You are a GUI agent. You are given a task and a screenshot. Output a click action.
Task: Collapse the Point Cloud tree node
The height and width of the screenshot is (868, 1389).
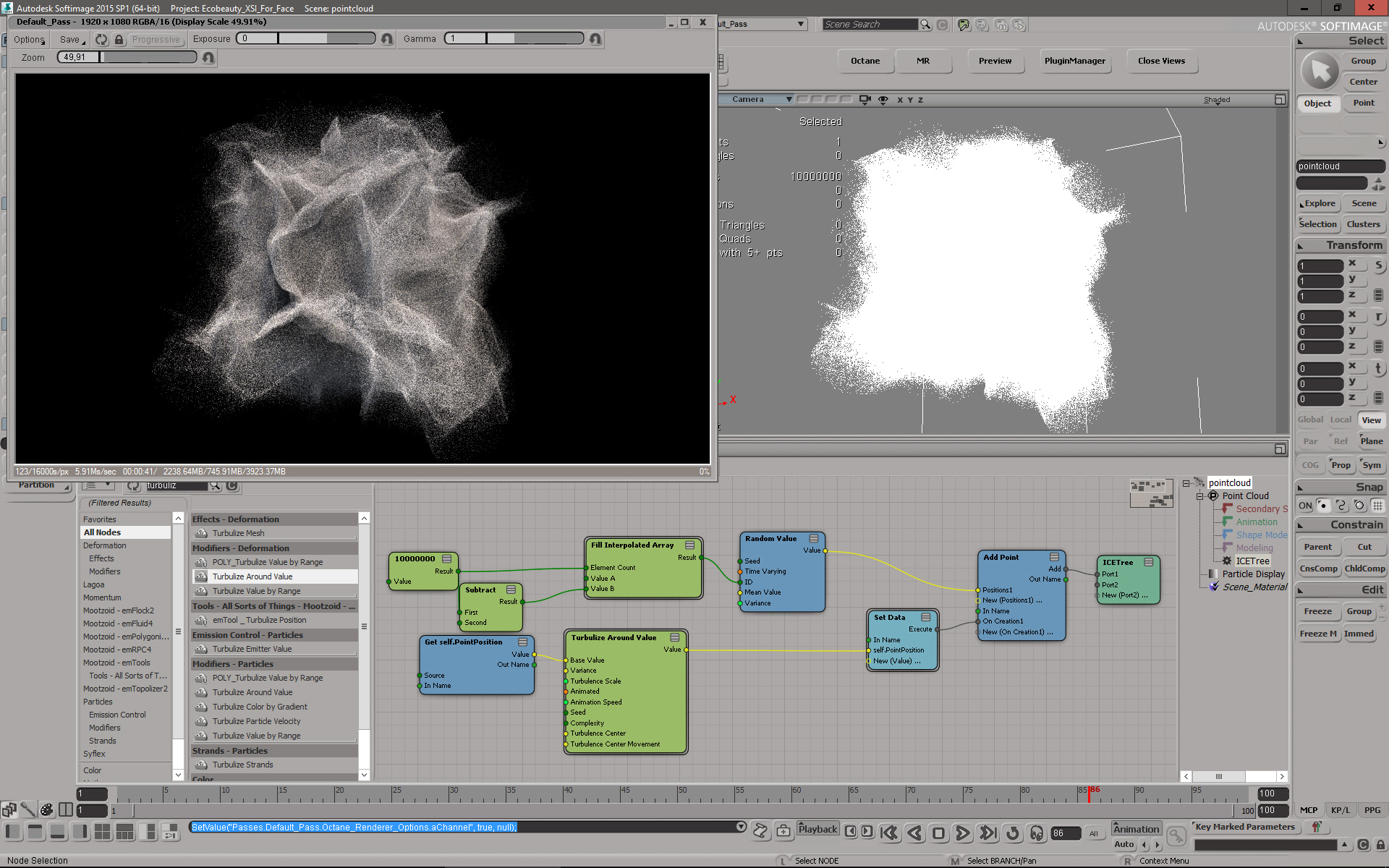1199,496
